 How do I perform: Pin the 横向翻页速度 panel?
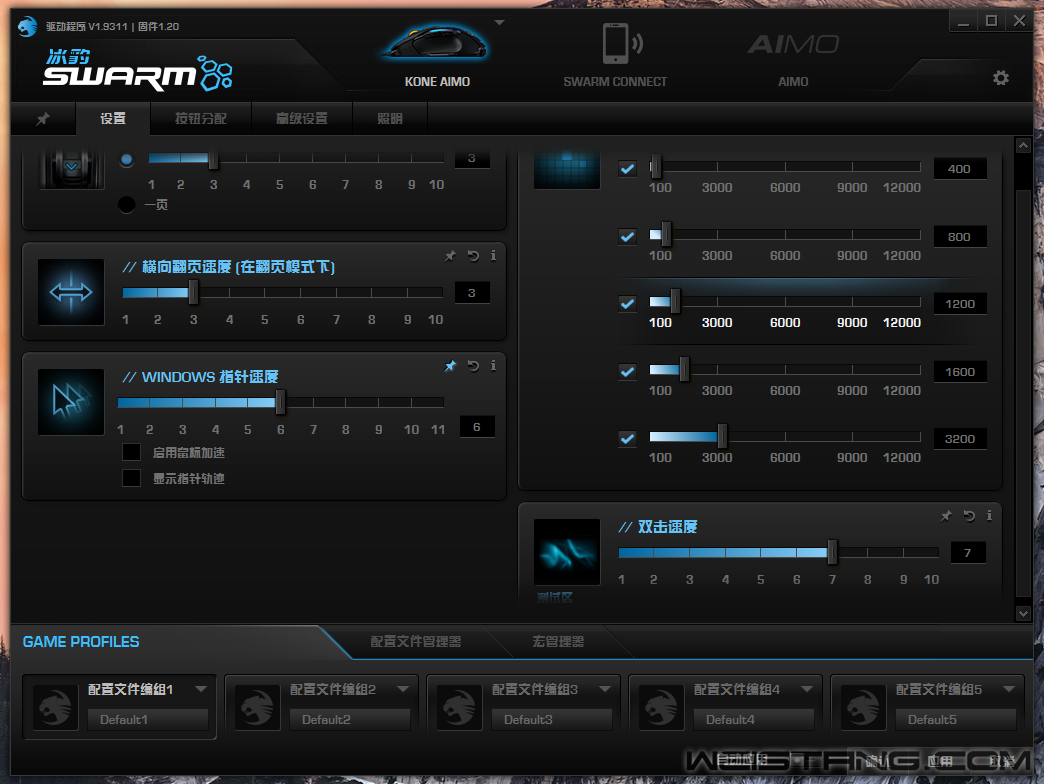451,256
